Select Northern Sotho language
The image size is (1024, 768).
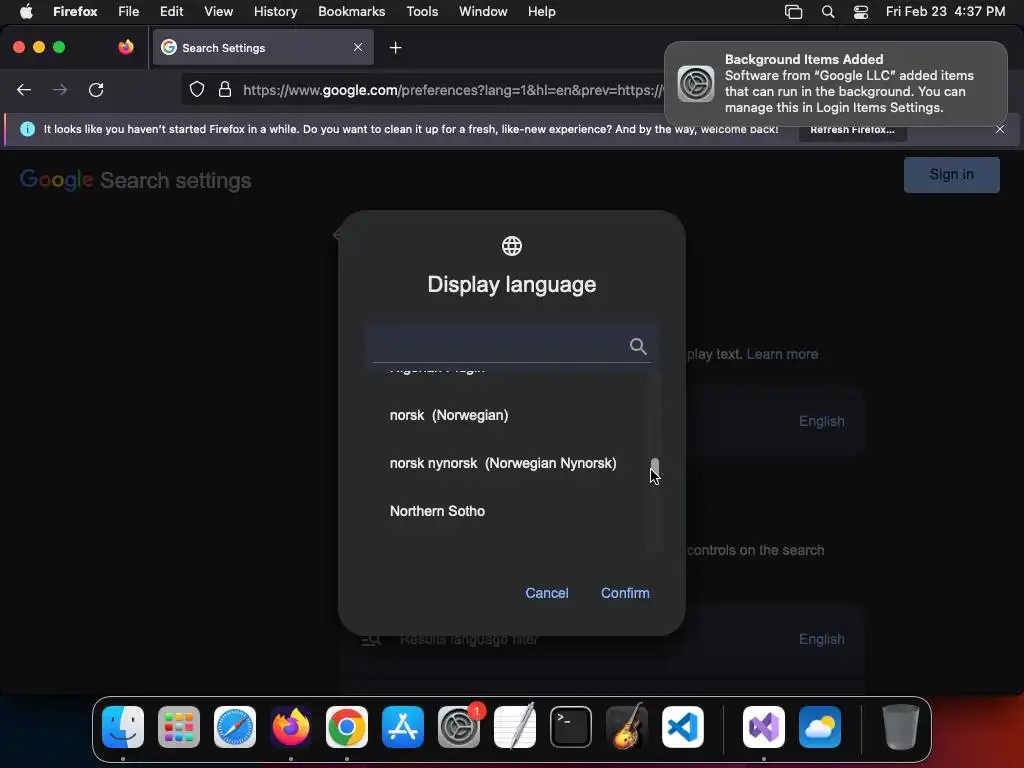(x=437, y=511)
